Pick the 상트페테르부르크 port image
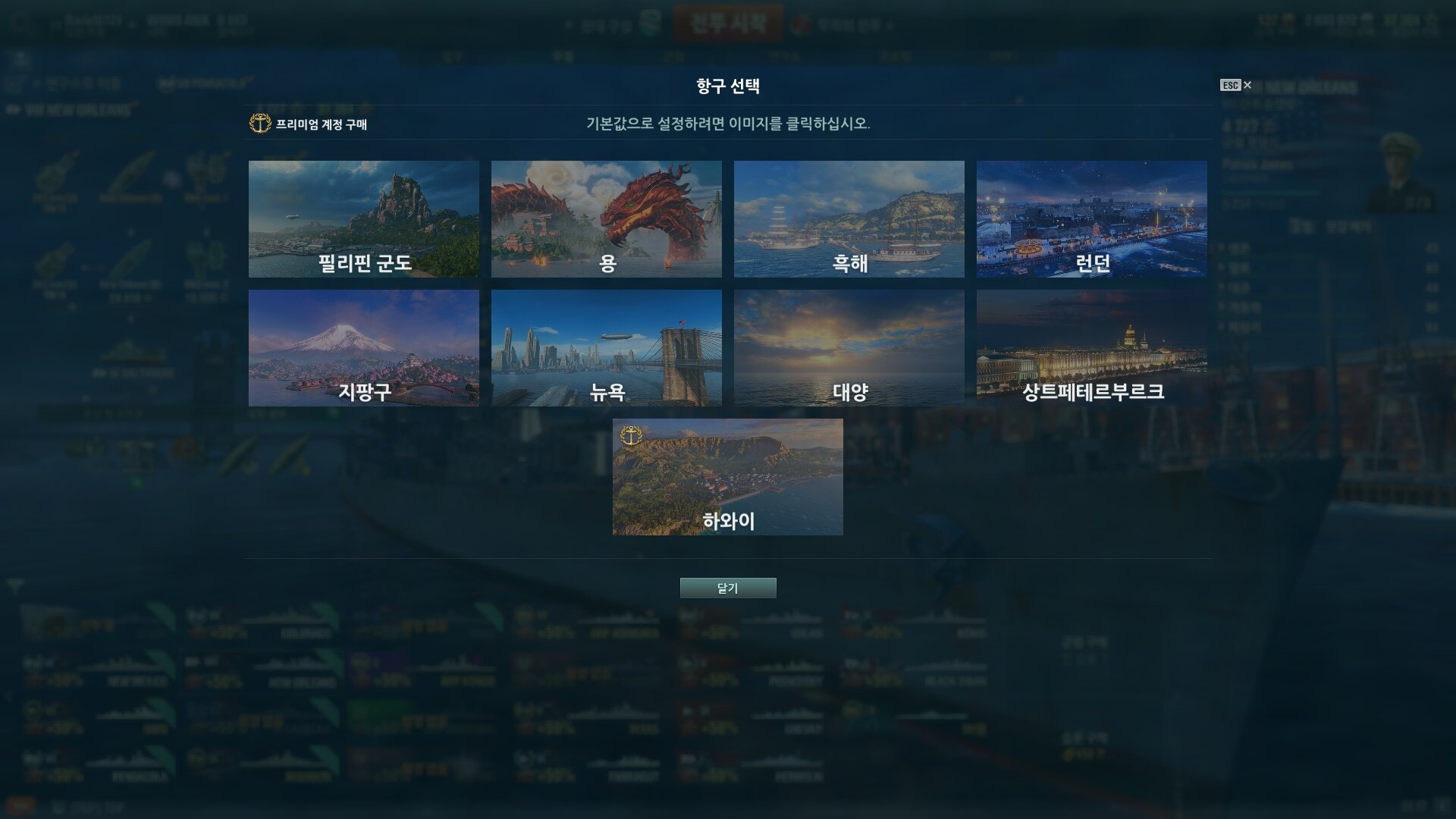This screenshot has width=1456, height=819. (x=1092, y=348)
